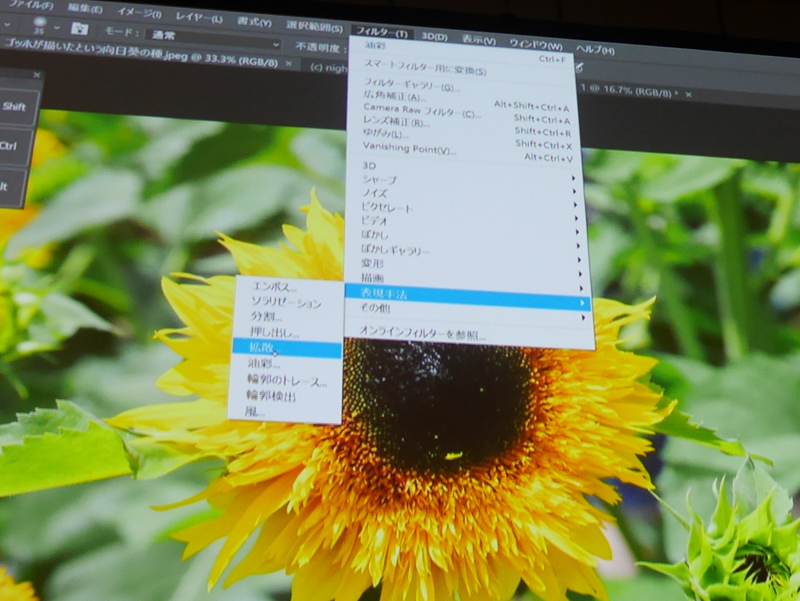Screen dimensions: 800x601
Task: Expand the その他 submenu
Action: click(468, 312)
